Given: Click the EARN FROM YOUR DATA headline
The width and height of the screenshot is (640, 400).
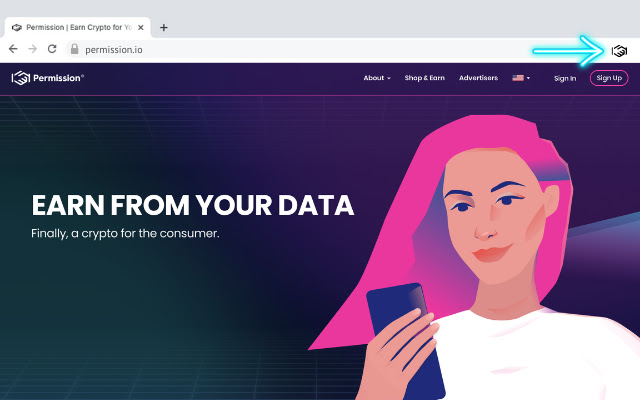Looking at the screenshot, I should (x=193, y=205).
